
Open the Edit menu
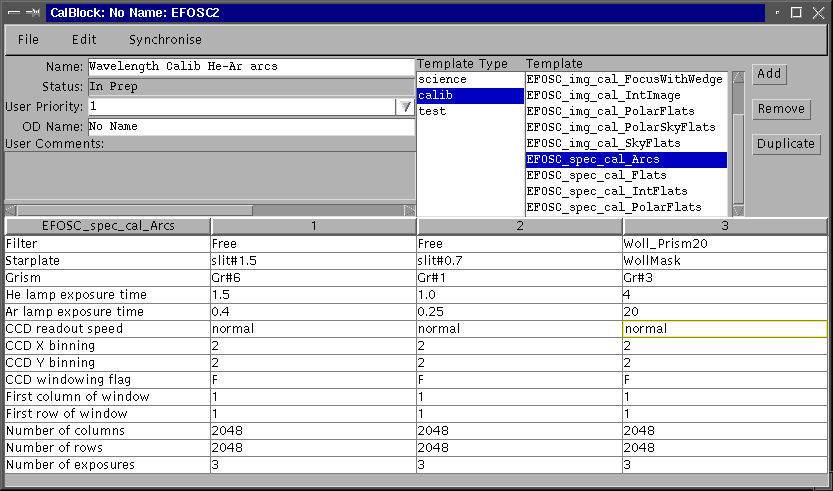point(84,39)
